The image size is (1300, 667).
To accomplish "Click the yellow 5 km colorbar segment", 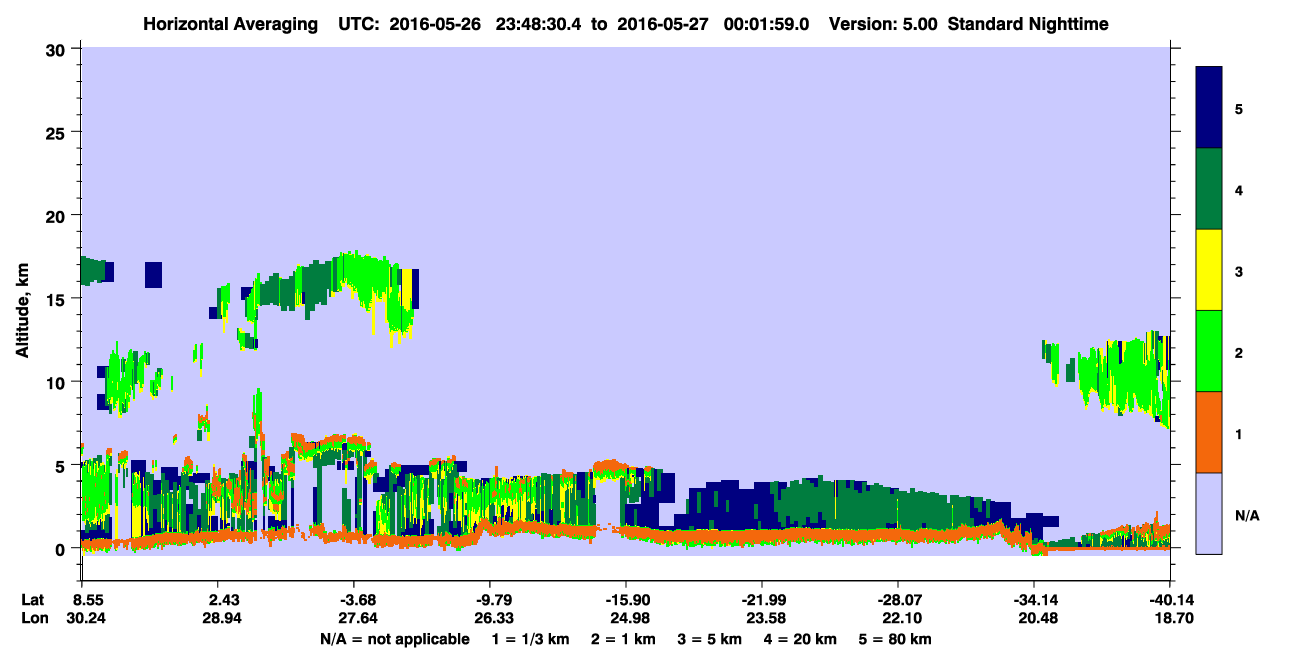I will (x=1209, y=270).
